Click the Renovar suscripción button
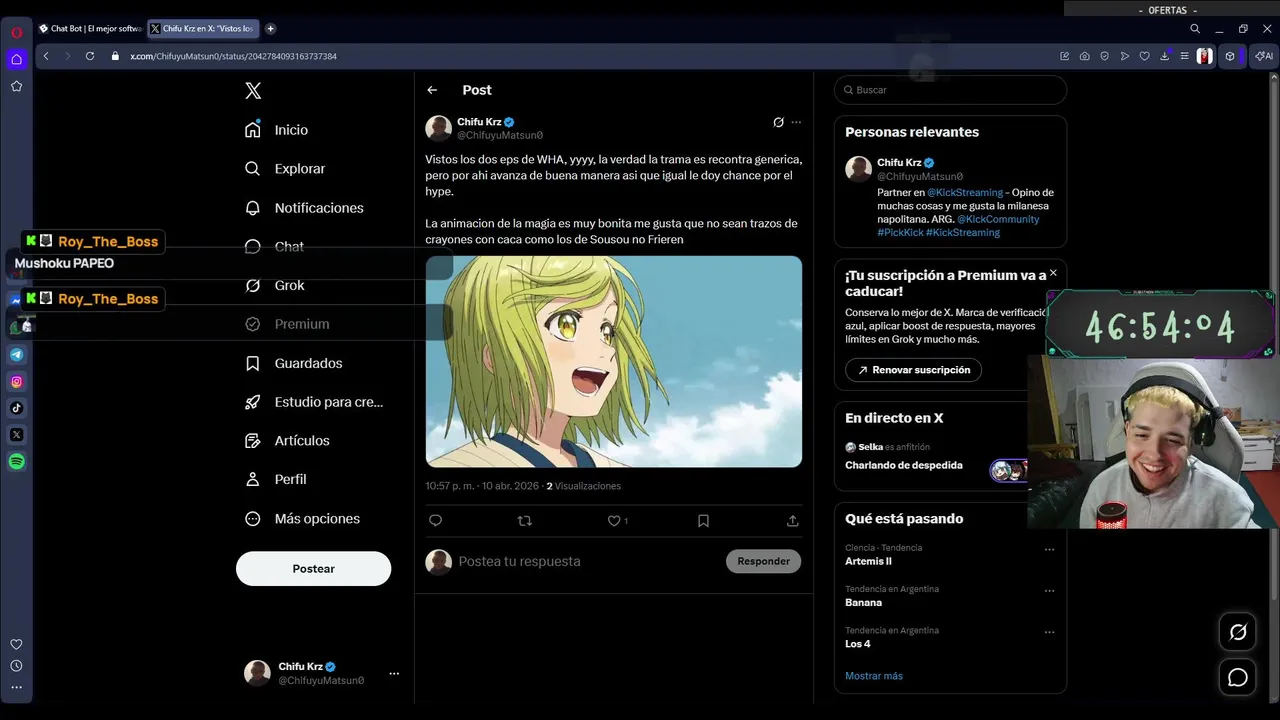The width and height of the screenshot is (1280, 720). [913, 370]
